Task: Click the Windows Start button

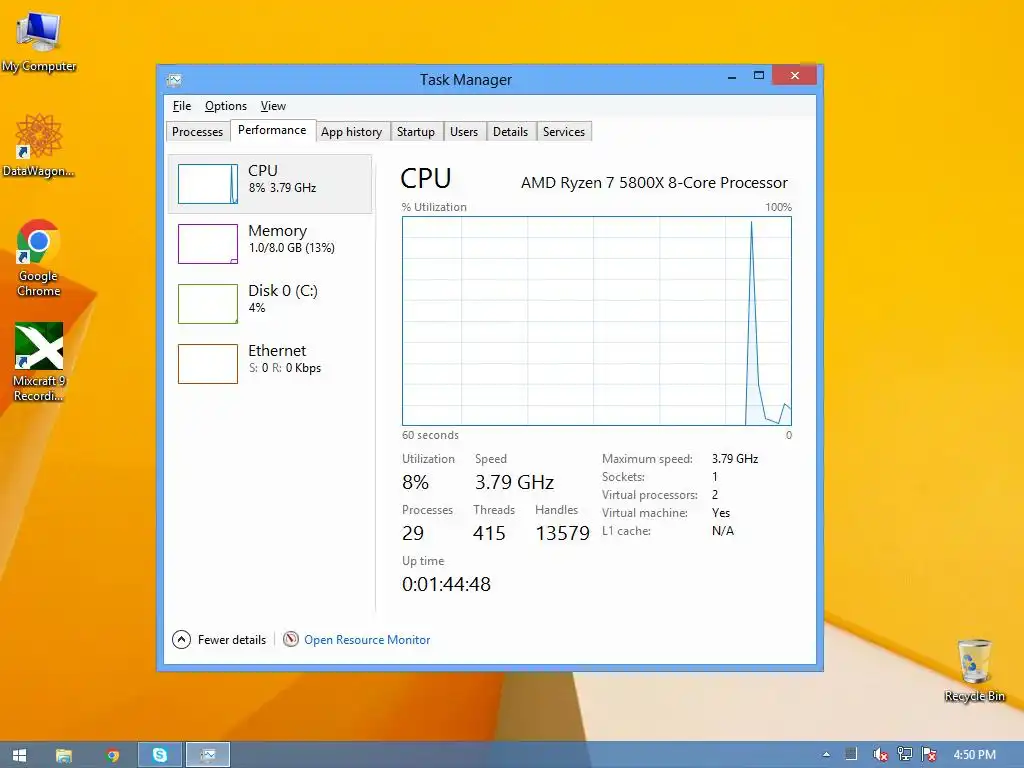Action: tap(20, 755)
